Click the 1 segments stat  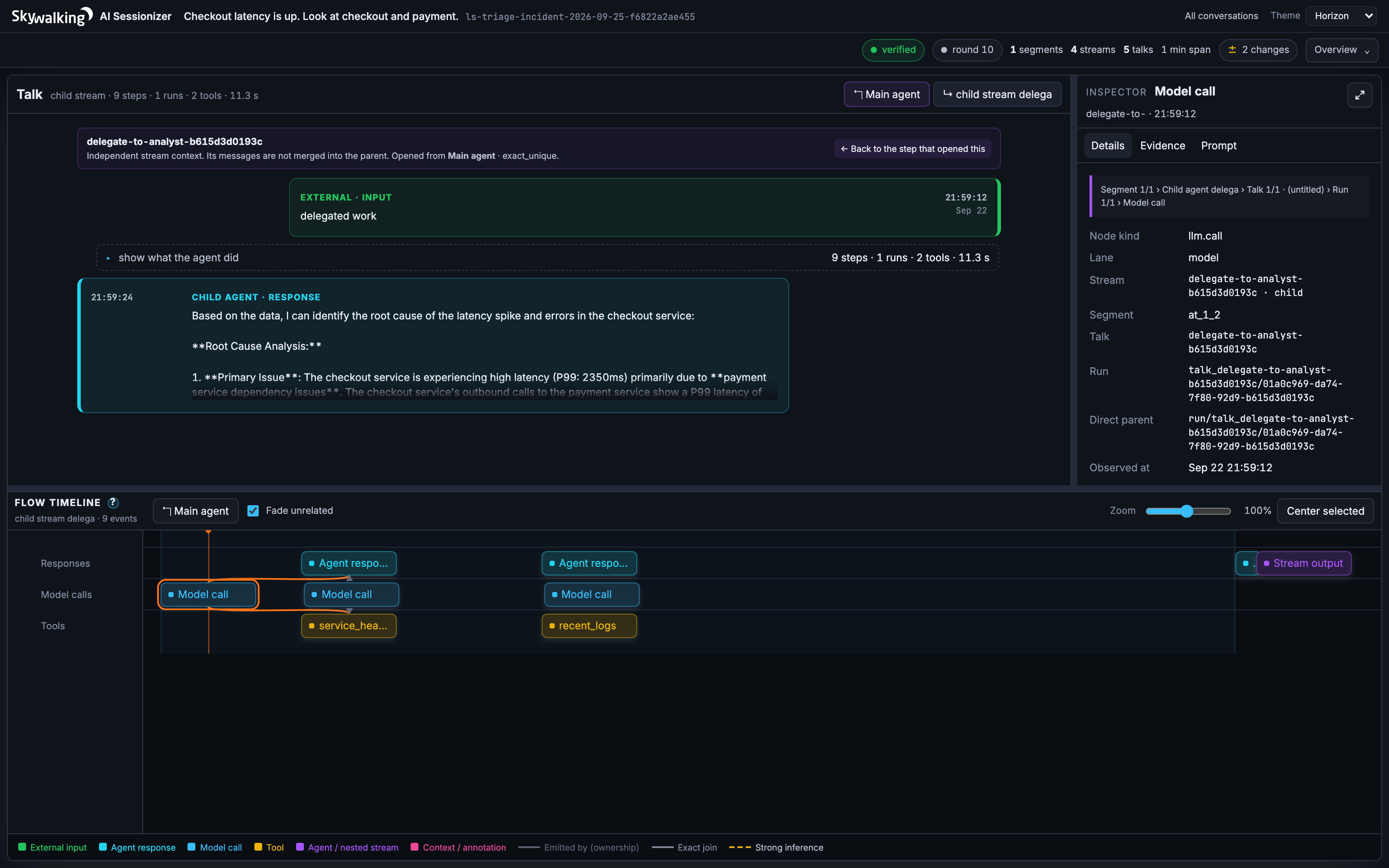tap(1037, 50)
